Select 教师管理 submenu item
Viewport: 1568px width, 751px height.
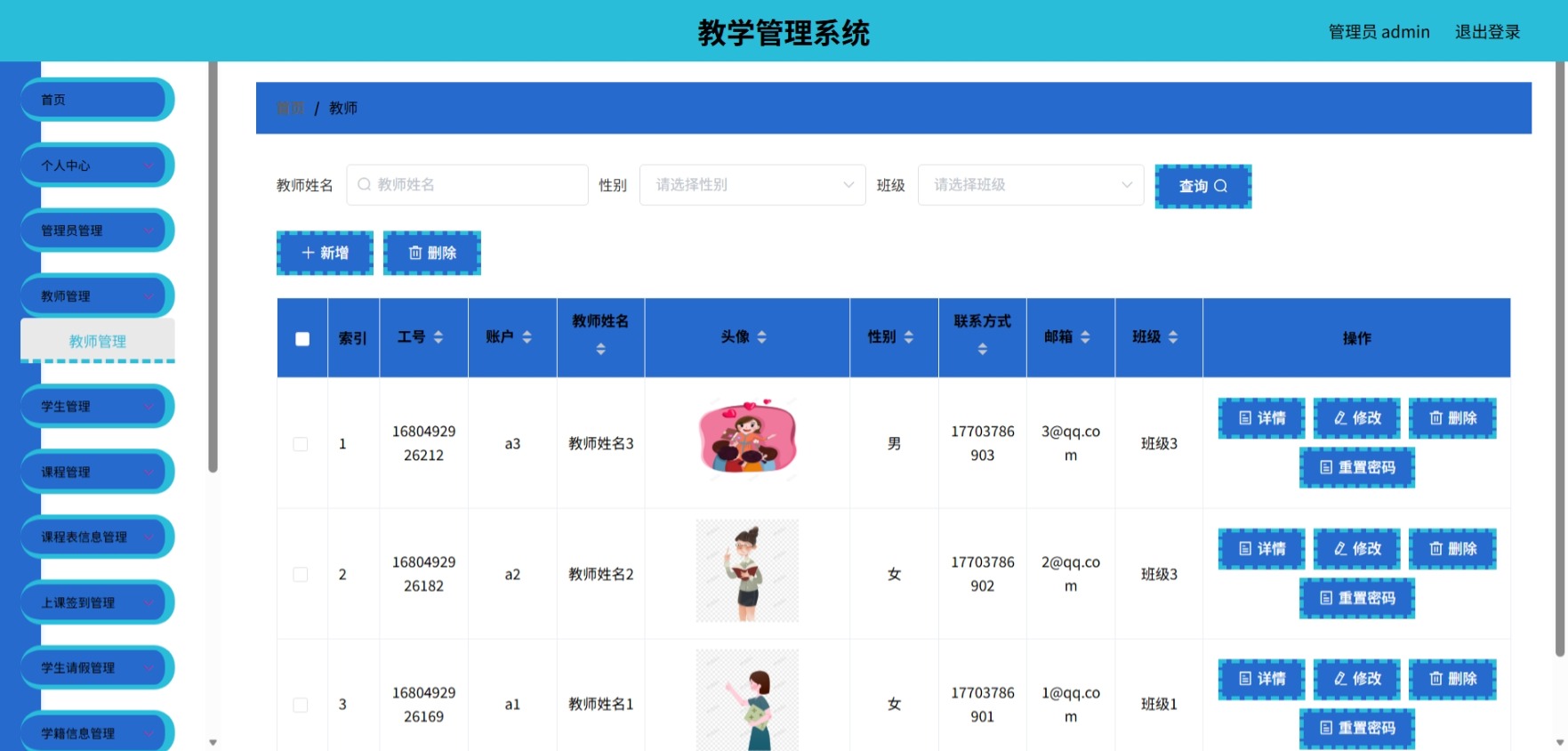coord(98,341)
